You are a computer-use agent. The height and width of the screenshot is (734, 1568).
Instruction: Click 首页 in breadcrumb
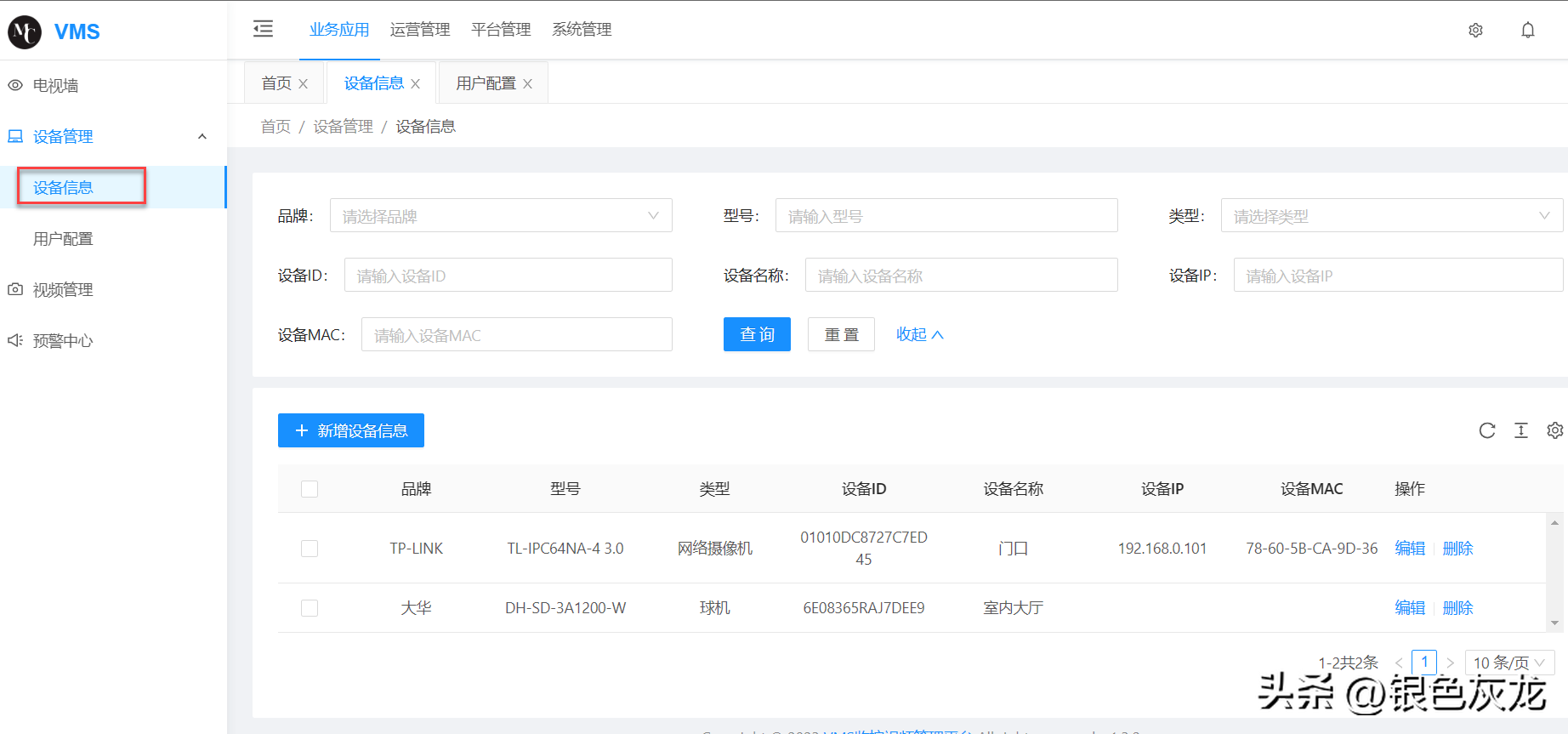(x=276, y=127)
